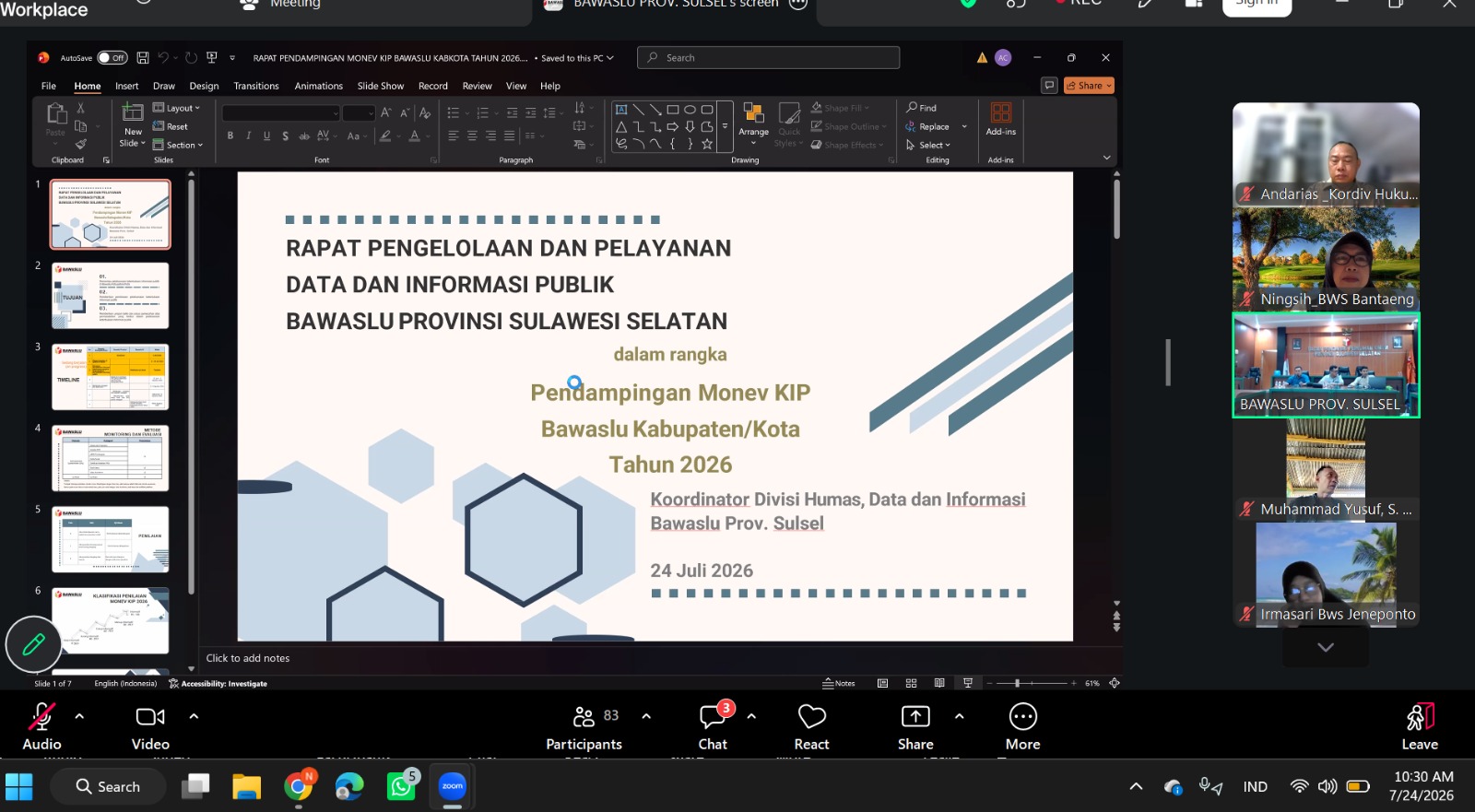Open the Design ribbon tab
Screen dimensions: 1475x812
coord(204,86)
